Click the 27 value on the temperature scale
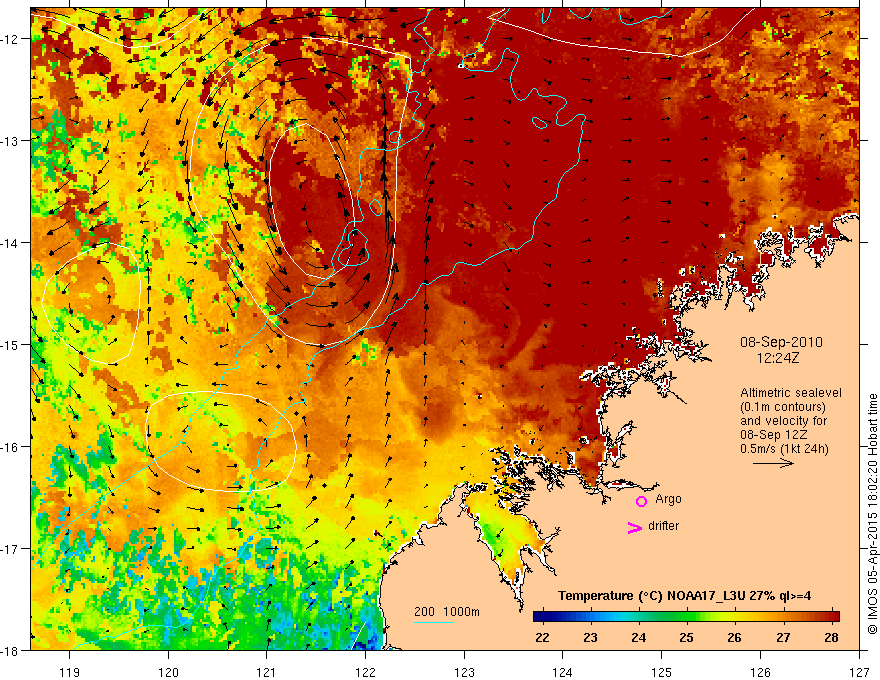880x680 pixels. 783,637
